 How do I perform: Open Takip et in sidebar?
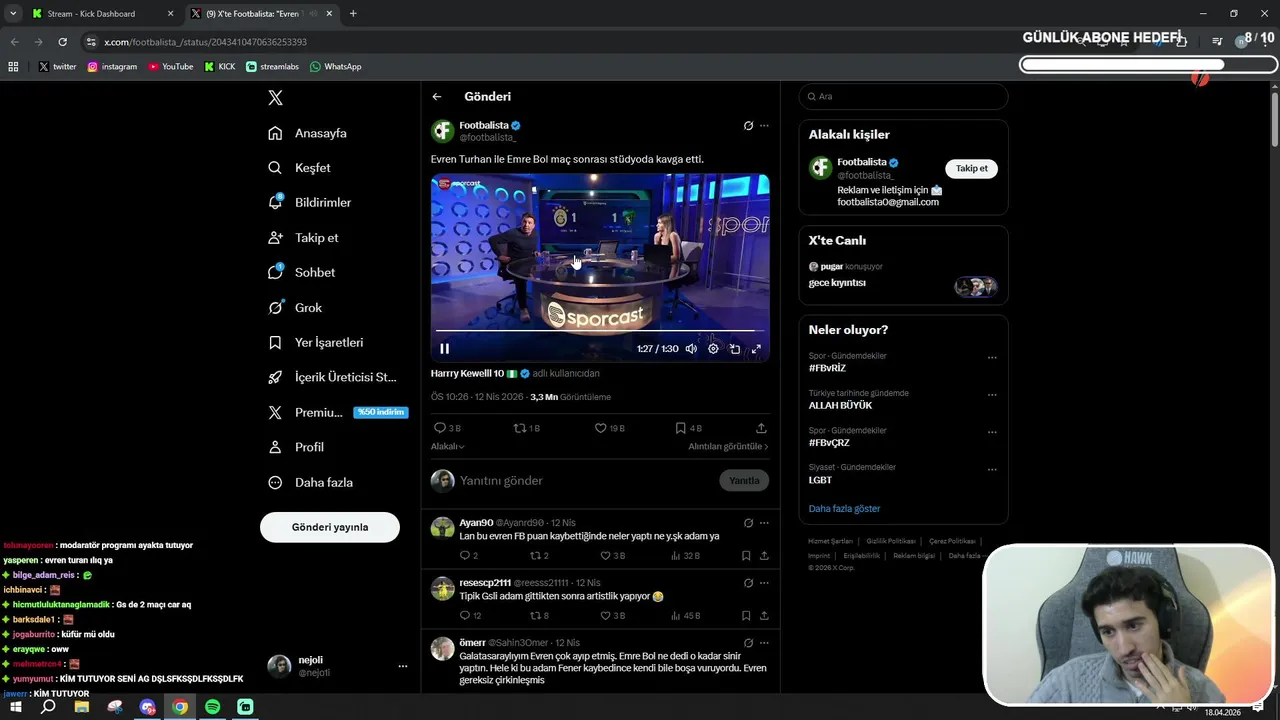(303, 238)
